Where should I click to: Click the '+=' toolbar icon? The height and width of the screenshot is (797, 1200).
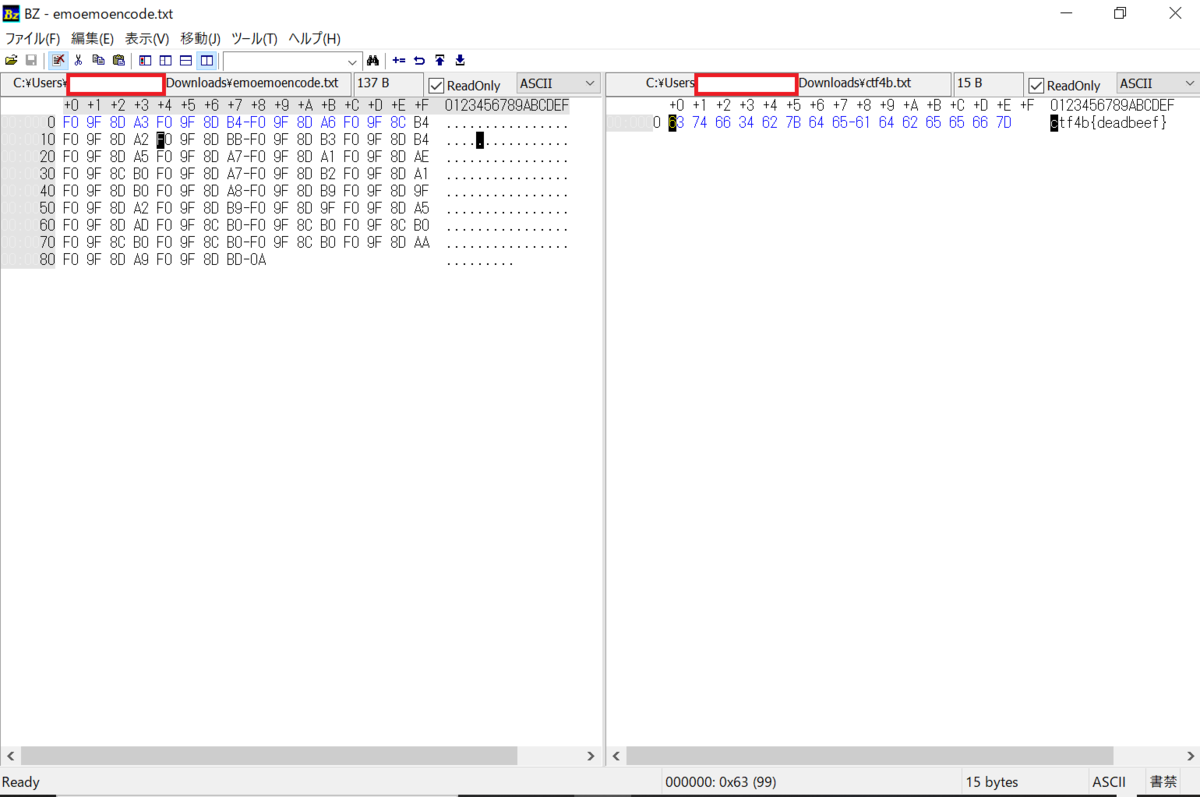point(399,60)
